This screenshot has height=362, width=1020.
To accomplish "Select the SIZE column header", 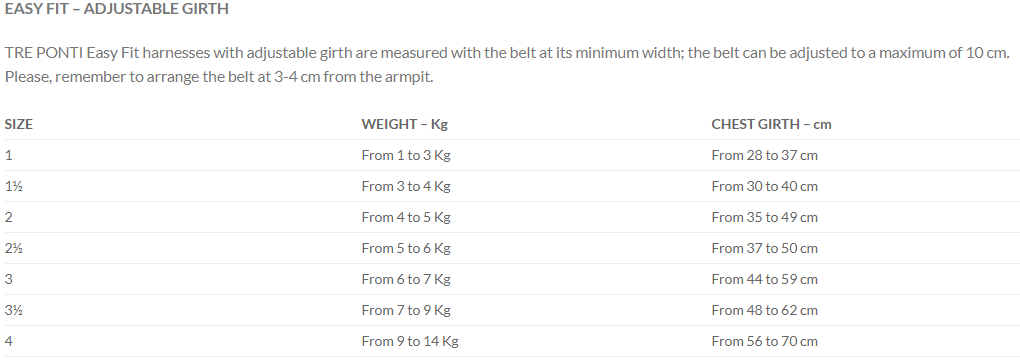I will (19, 124).
